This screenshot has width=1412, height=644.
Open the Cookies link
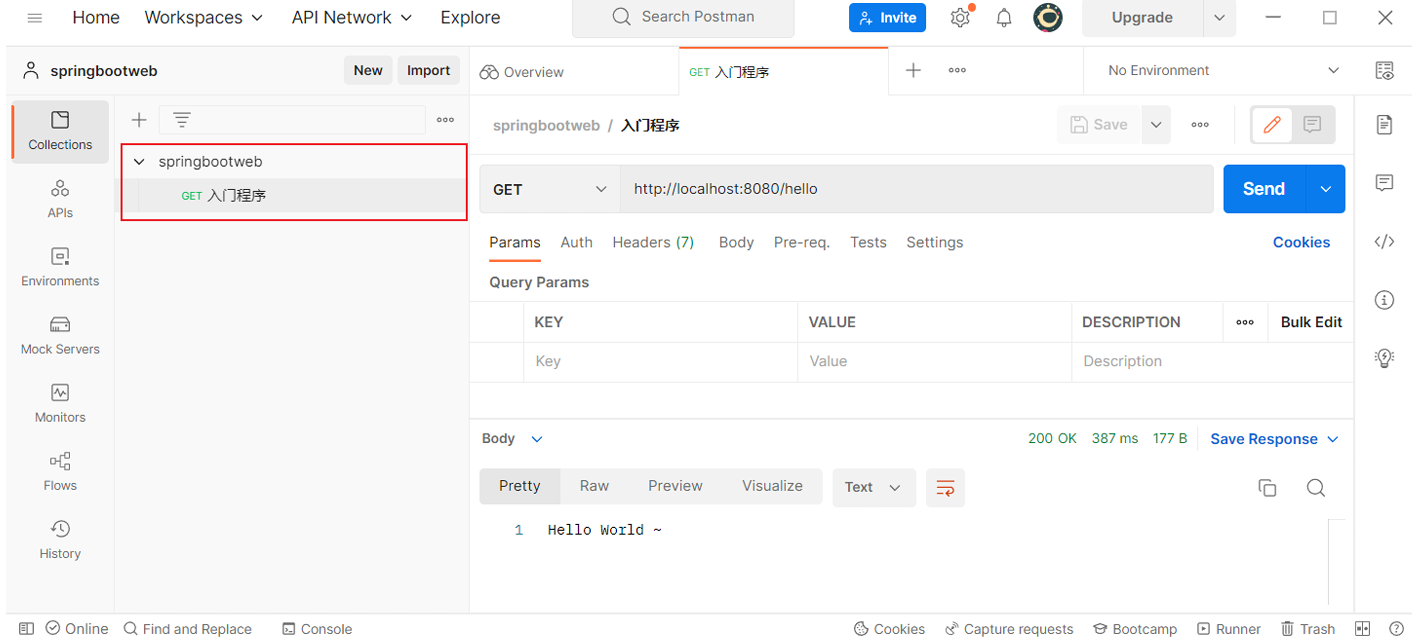(1301, 242)
